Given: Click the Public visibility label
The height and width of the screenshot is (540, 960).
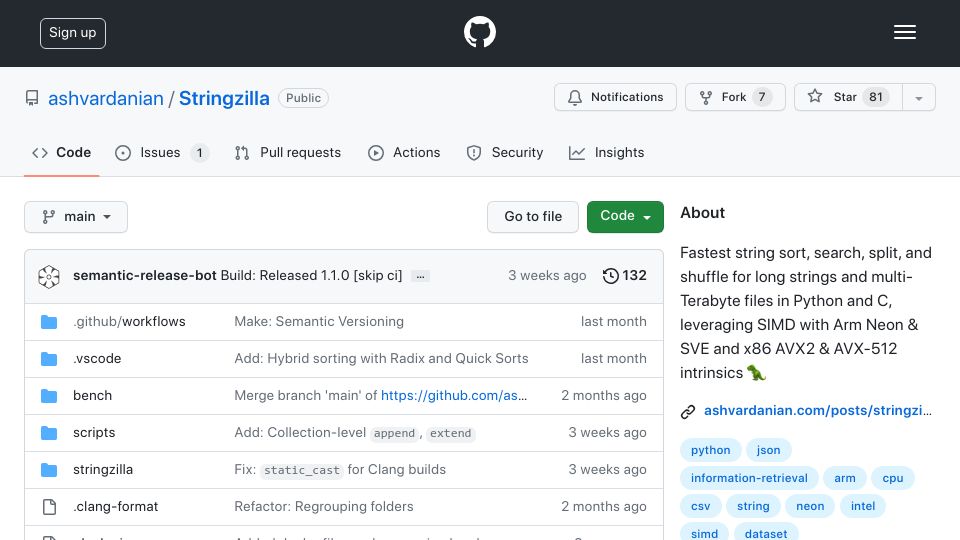Looking at the screenshot, I should pos(303,98).
